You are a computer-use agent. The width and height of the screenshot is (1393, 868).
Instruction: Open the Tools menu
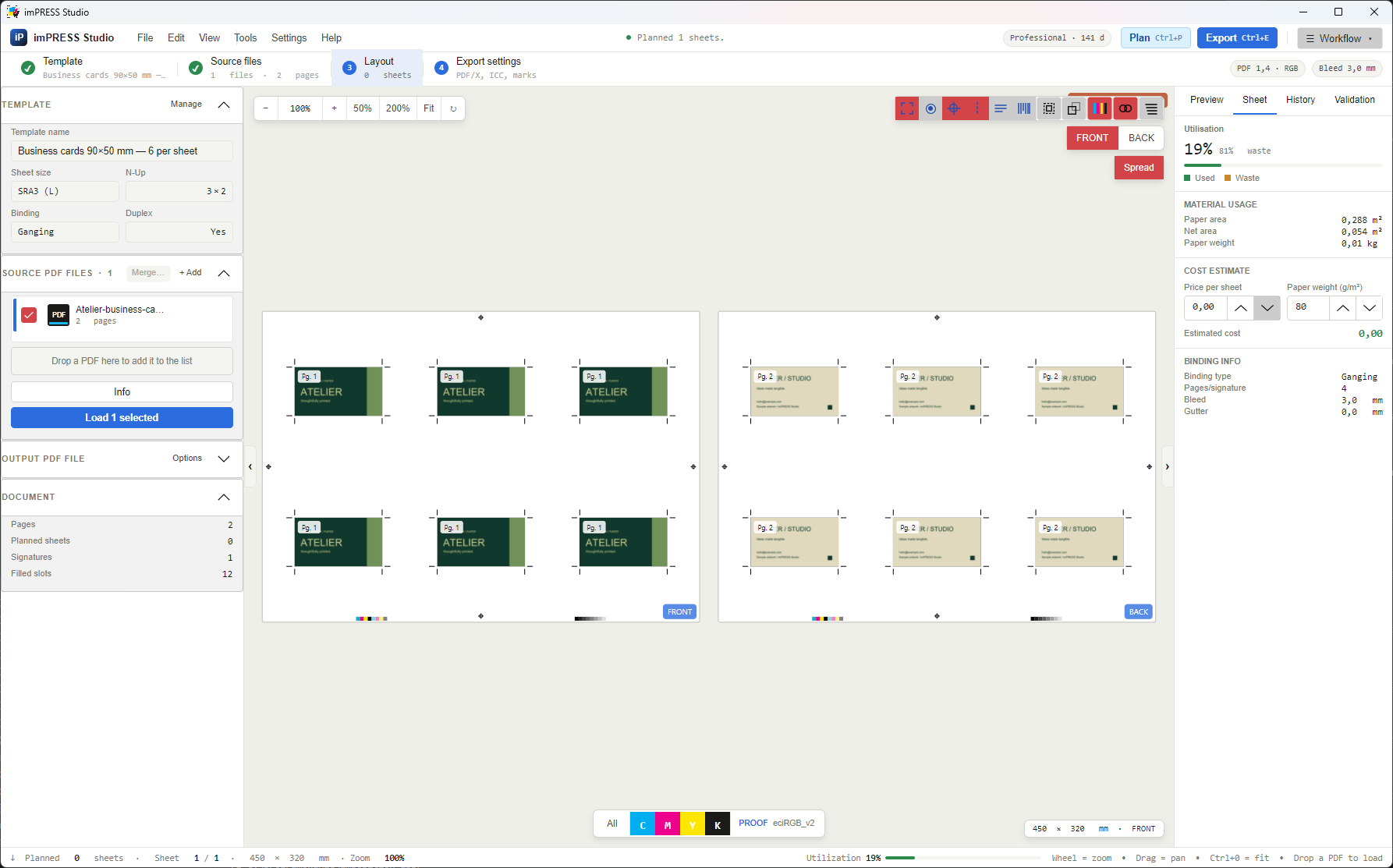coord(245,37)
